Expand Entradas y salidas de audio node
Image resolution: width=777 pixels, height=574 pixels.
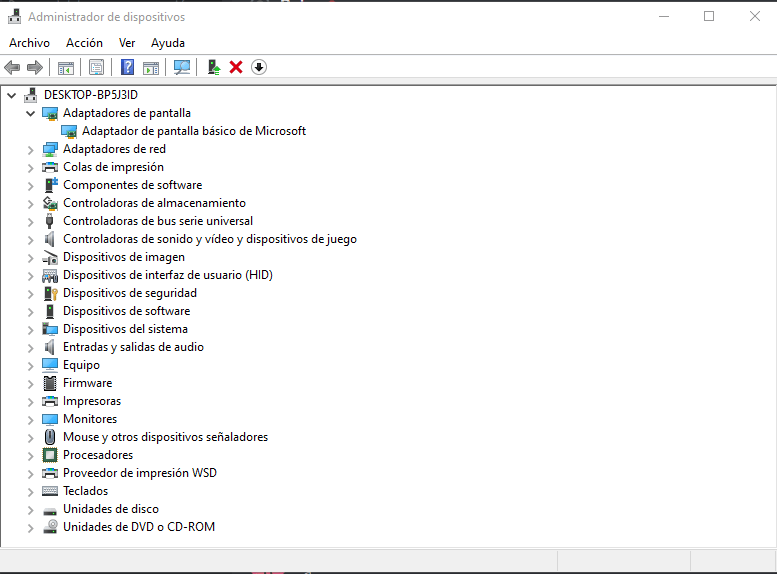[30, 348]
